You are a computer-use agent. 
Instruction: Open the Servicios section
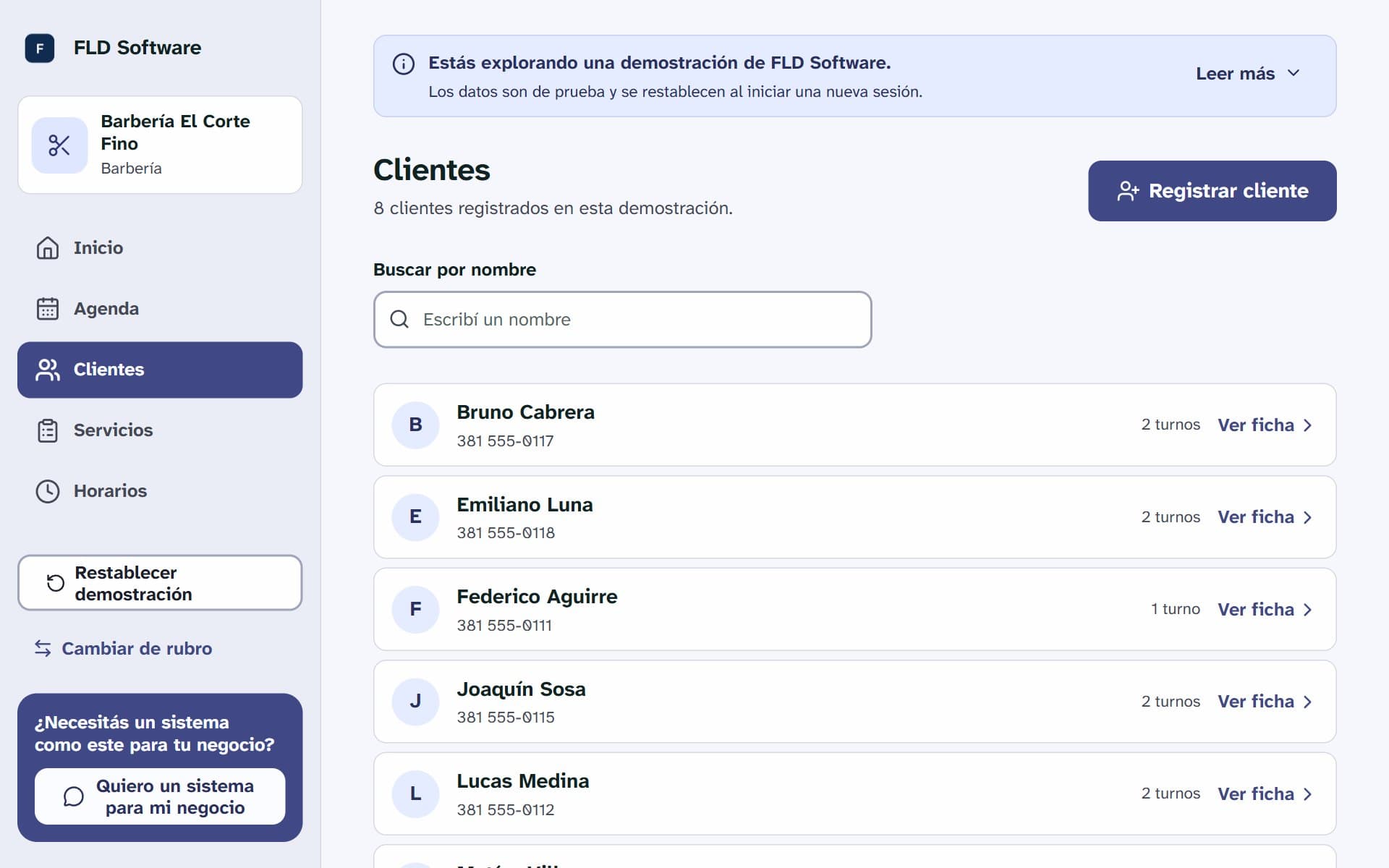click(160, 430)
